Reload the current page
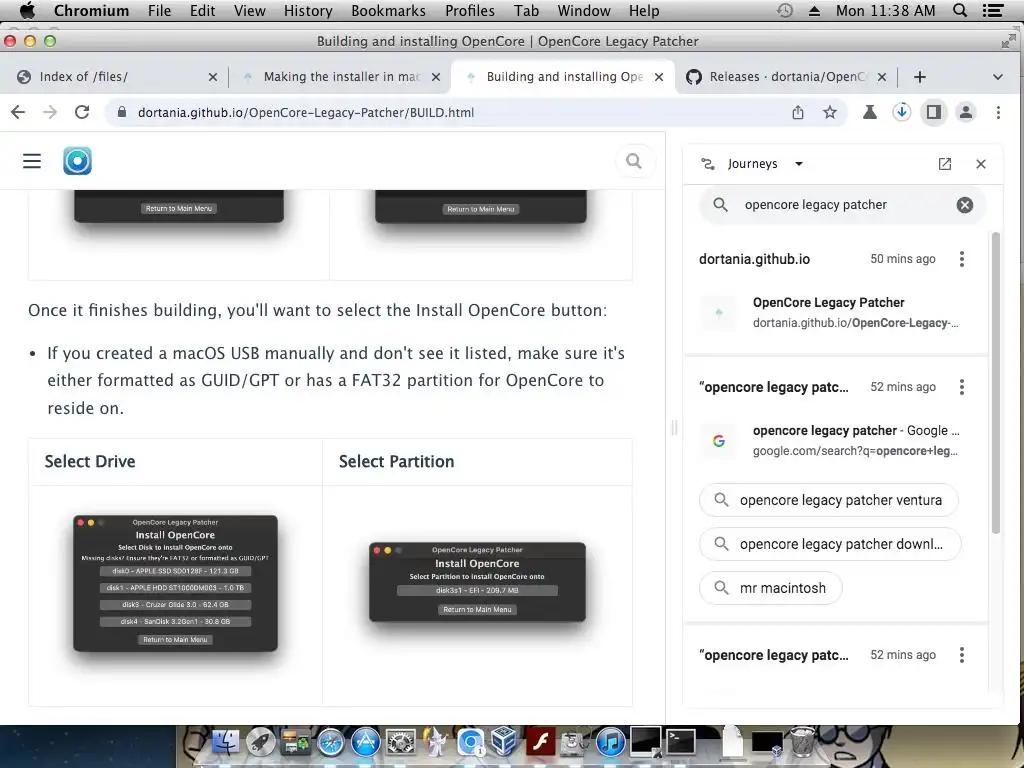 (x=82, y=112)
